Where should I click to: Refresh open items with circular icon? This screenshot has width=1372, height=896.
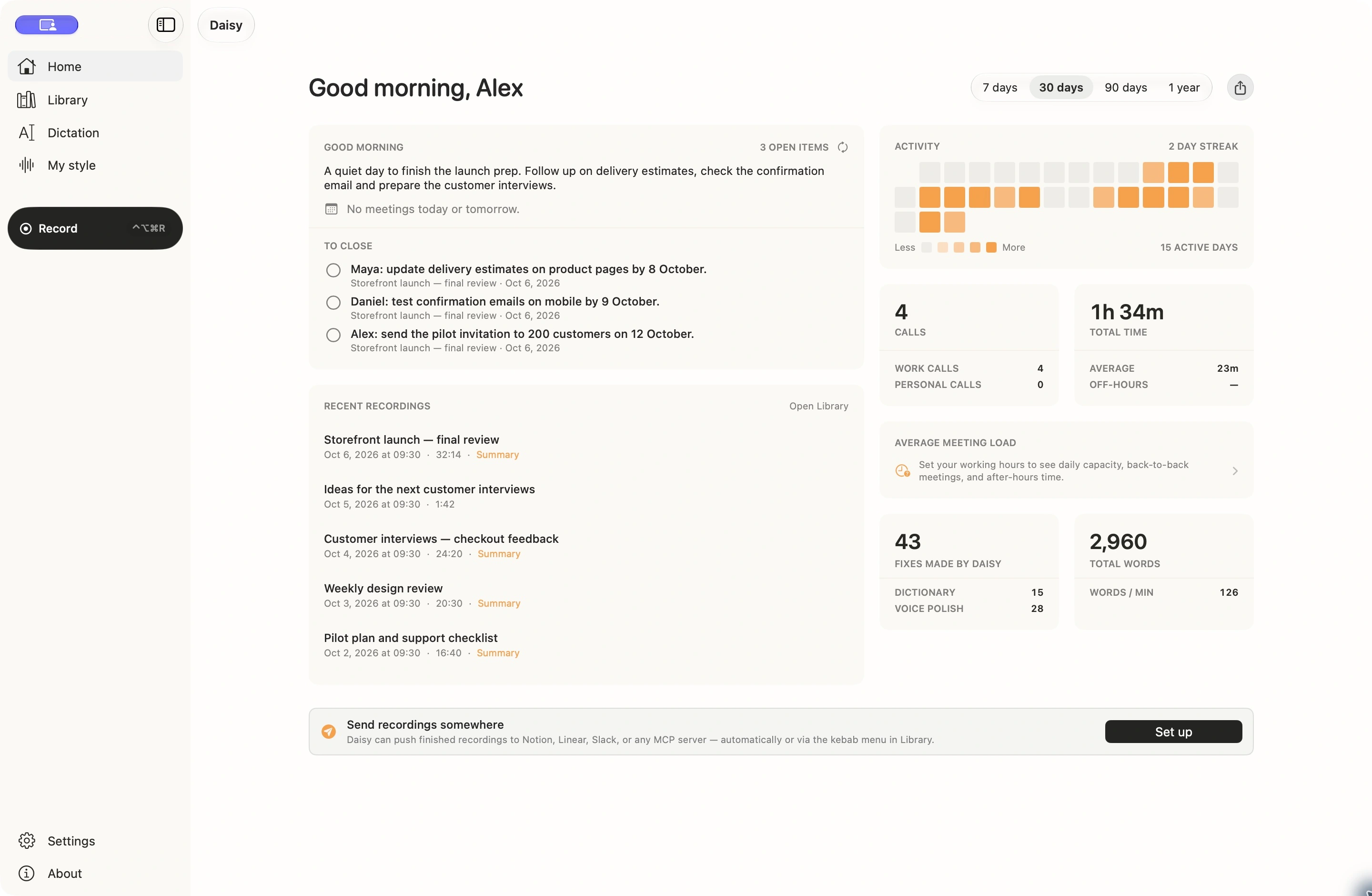click(842, 147)
